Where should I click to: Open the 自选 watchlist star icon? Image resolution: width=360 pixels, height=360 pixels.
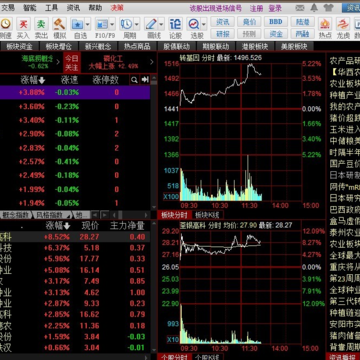point(78,24)
